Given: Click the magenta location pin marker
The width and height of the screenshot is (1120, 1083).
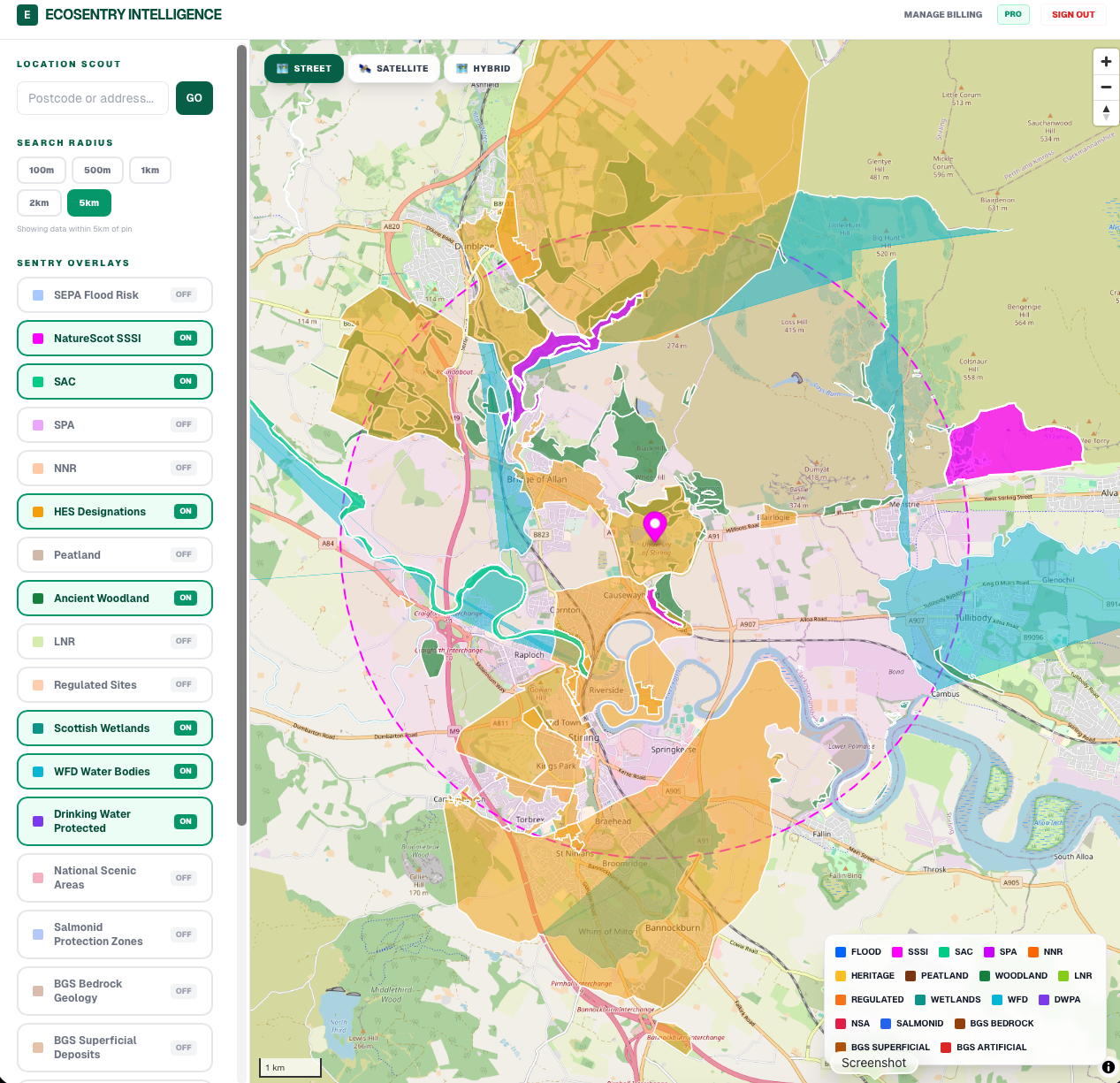Looking at the screenshot, I should click(654, 525).
